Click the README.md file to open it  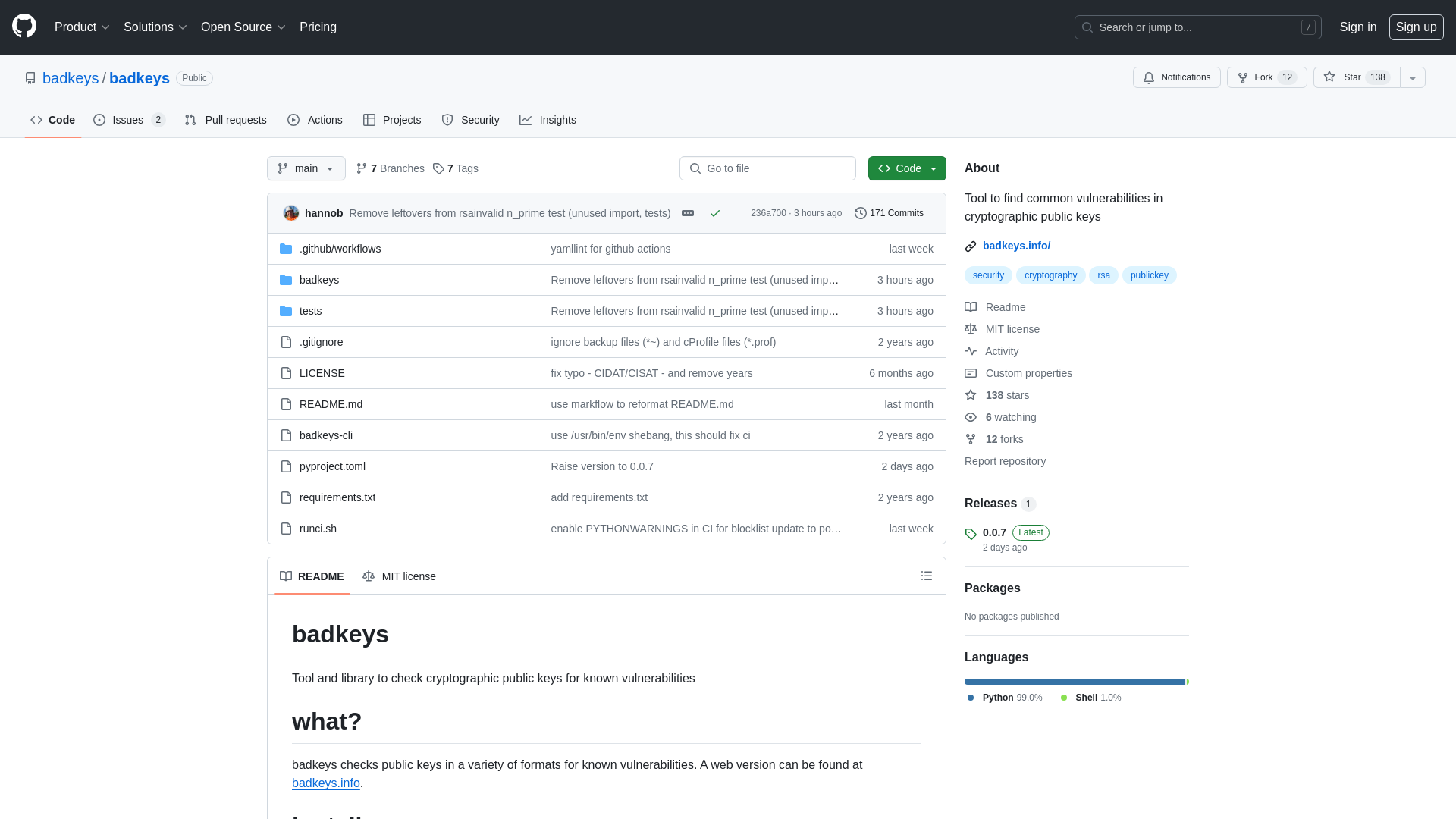point(331,404)
